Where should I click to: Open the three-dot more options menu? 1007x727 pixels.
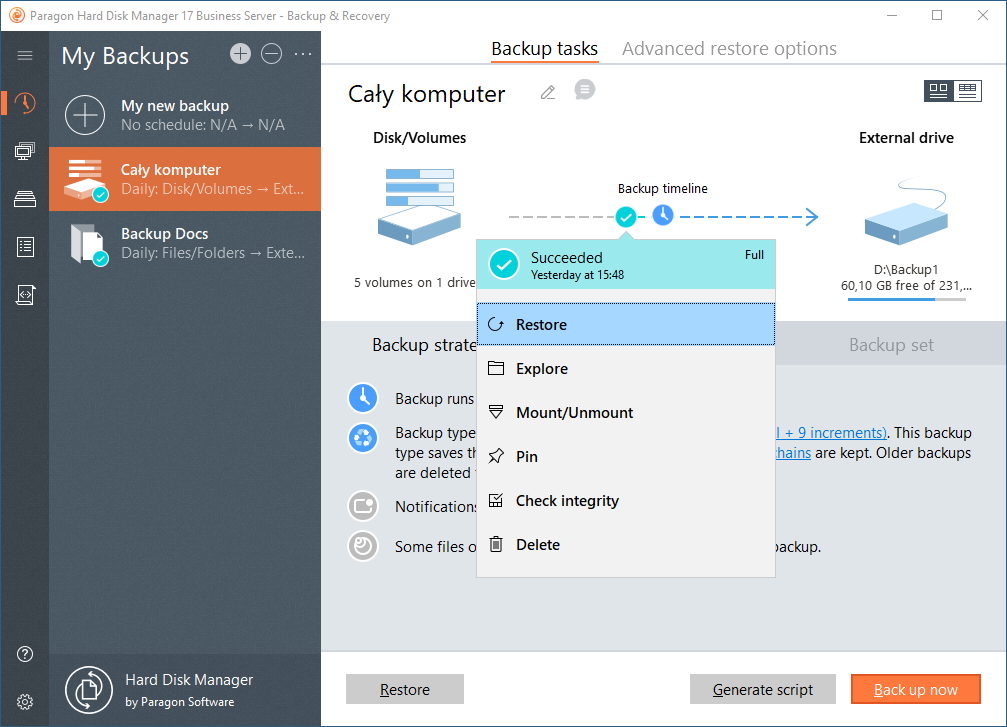tap(302, 55)
